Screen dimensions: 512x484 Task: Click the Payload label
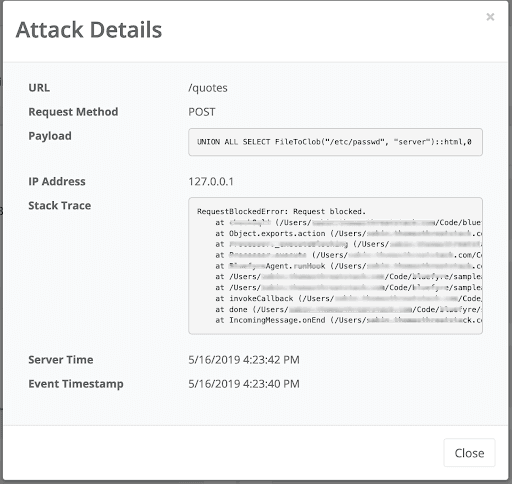[x=50, y=136]
